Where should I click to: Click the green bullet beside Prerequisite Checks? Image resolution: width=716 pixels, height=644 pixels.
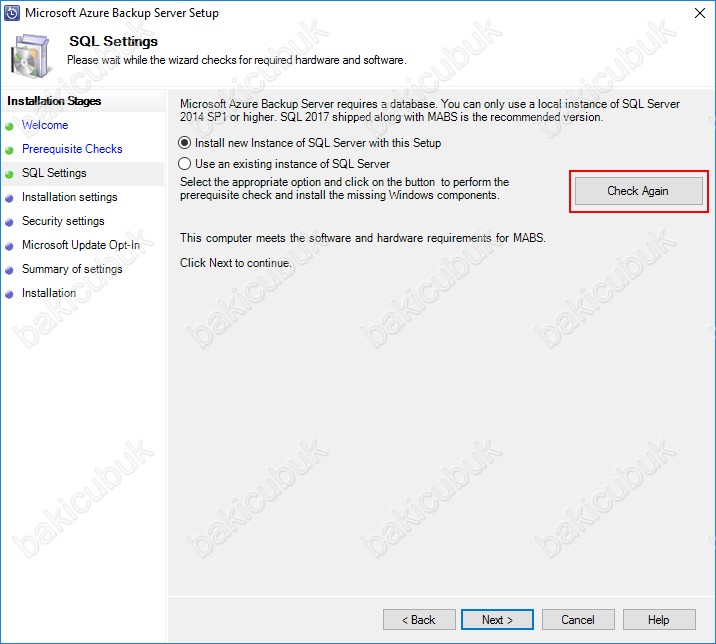click(x=9, y=150)
